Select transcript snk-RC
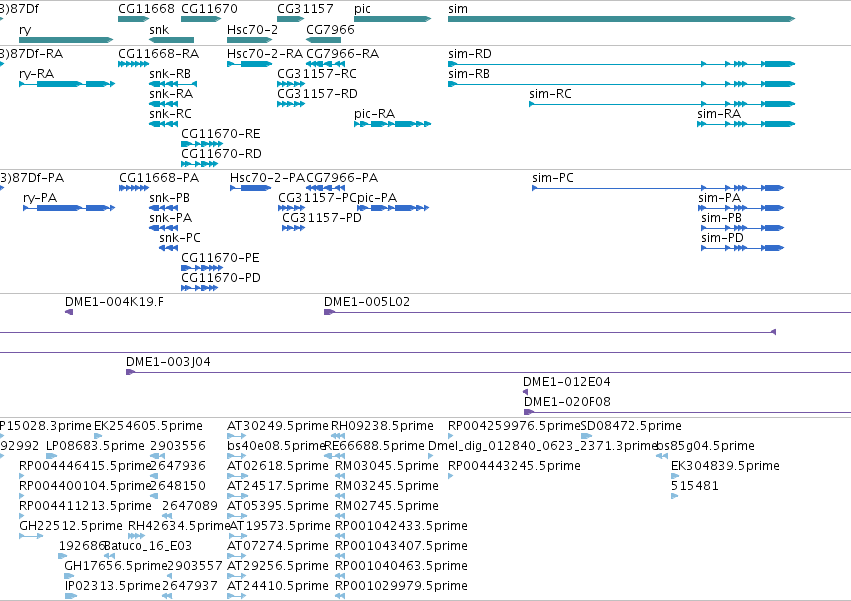This screenshot has width=851, height=601. tap(163, 124)
